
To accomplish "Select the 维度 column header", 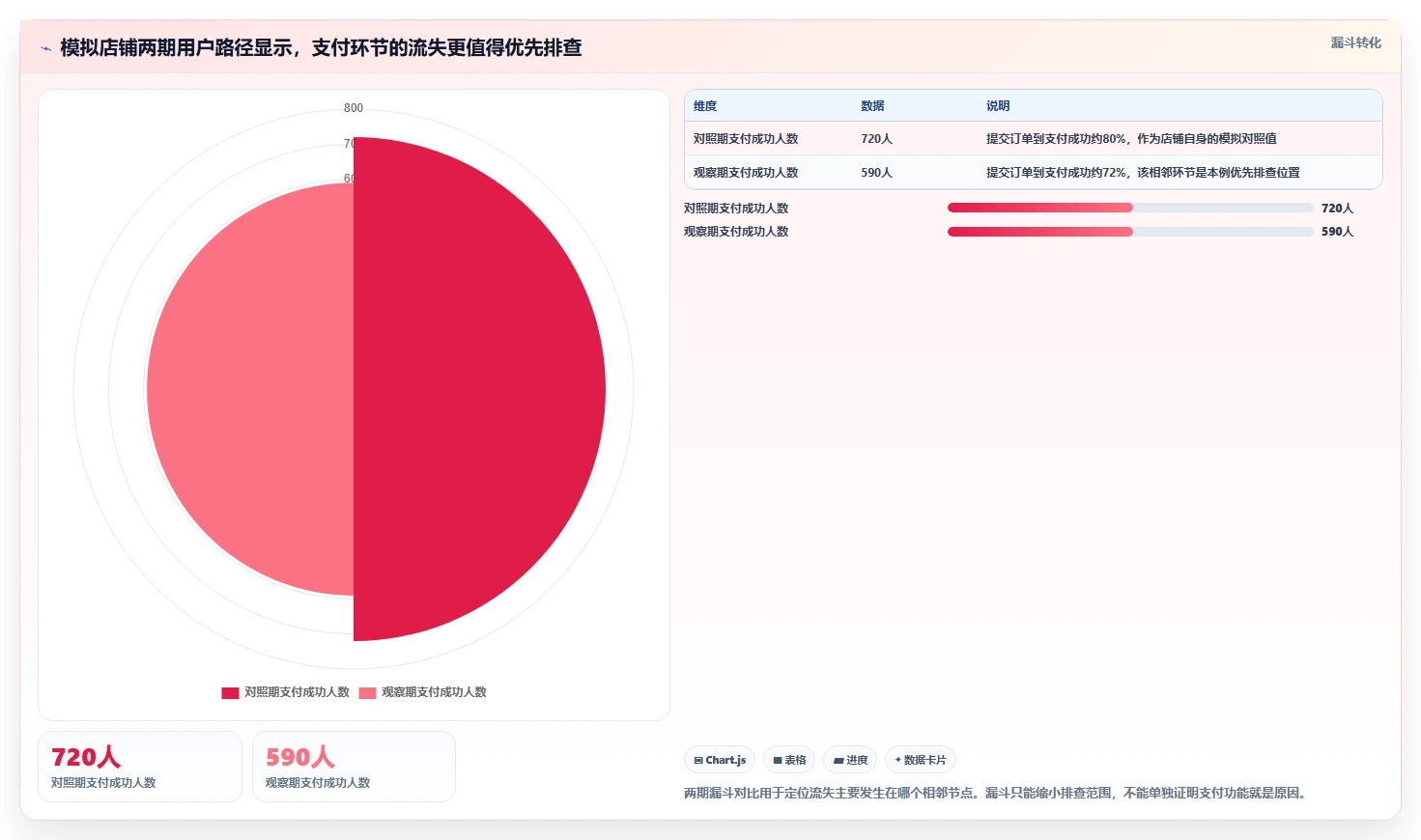I will pyautogui.click(x=705, y=106).
